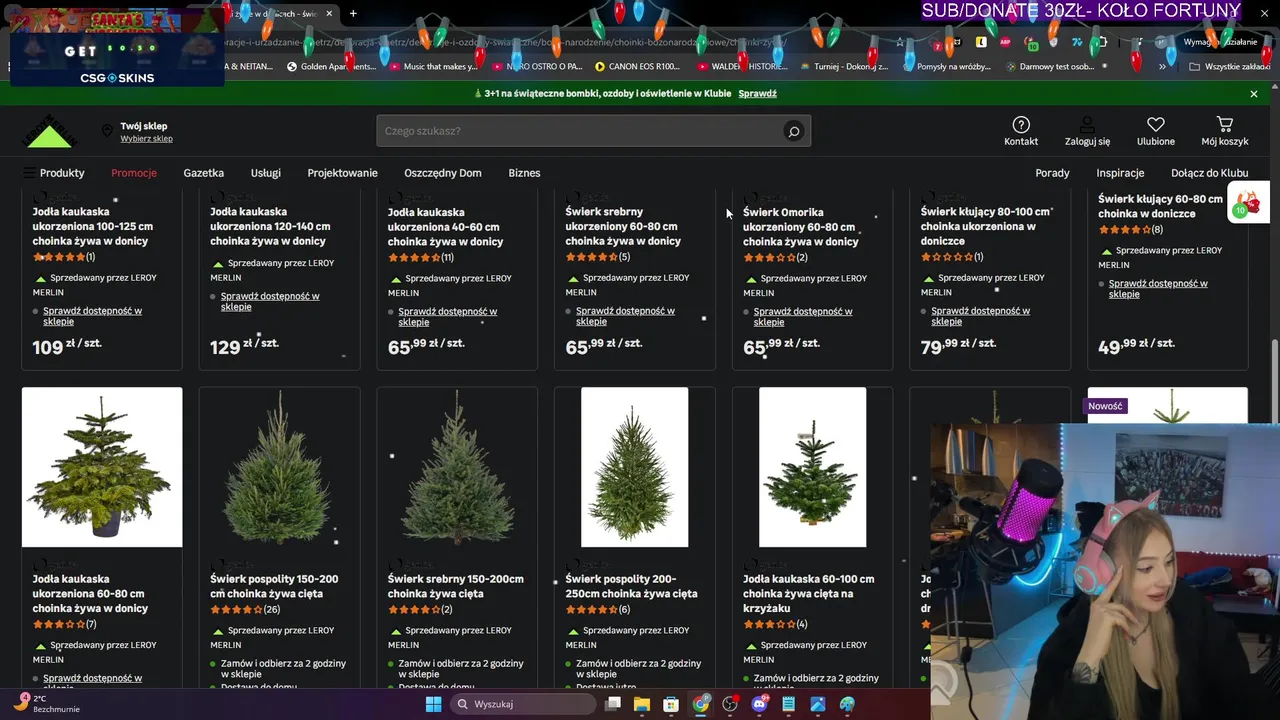1280x720 pixels.
Task: Open Windows Start menu
Action: point(433,704)
